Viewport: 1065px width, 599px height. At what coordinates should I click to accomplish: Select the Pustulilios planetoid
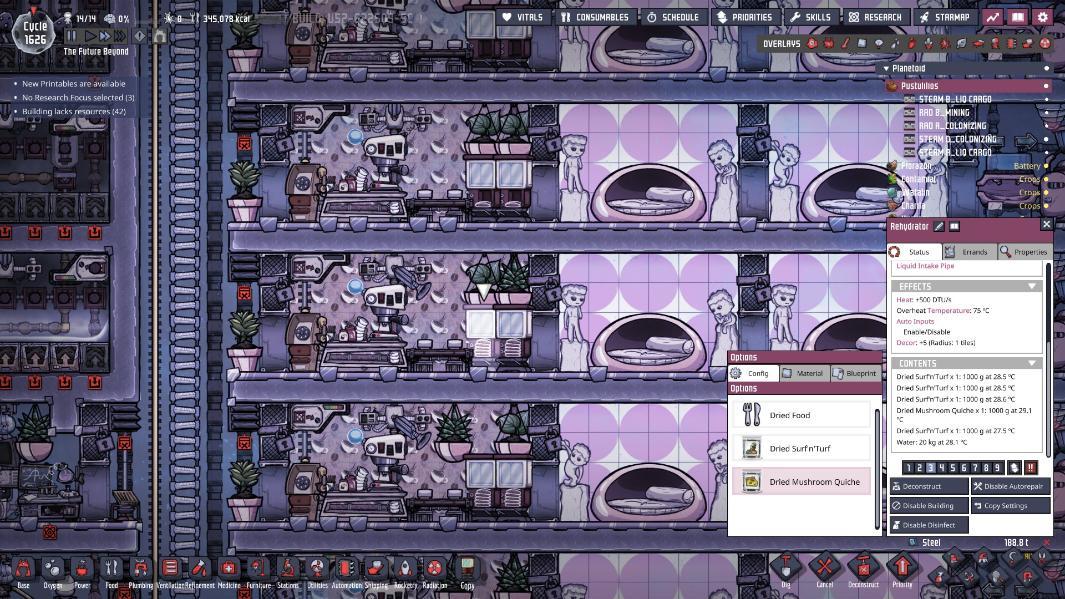coord(968,86)
